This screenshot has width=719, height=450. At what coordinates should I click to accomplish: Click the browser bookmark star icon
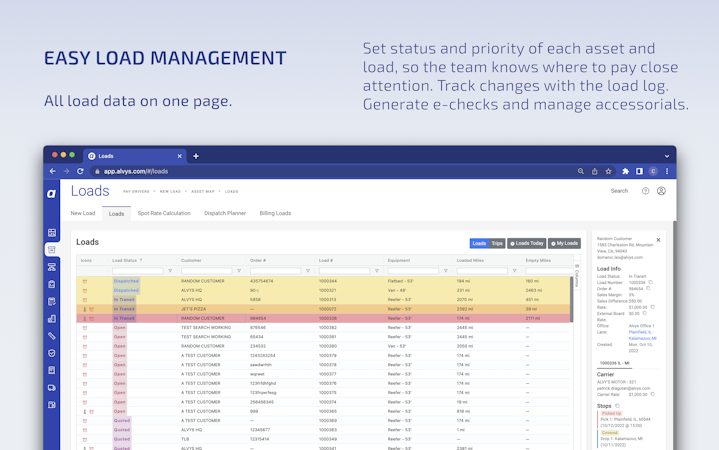tap(608, 171)
